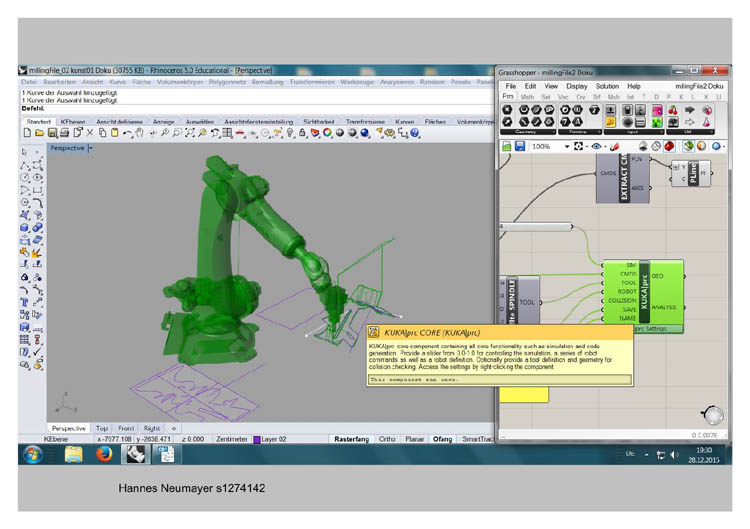Viewport: 750px width, 529px height.
Task: Select the Polyline tool in left toolbar
Action: [25, 165]
